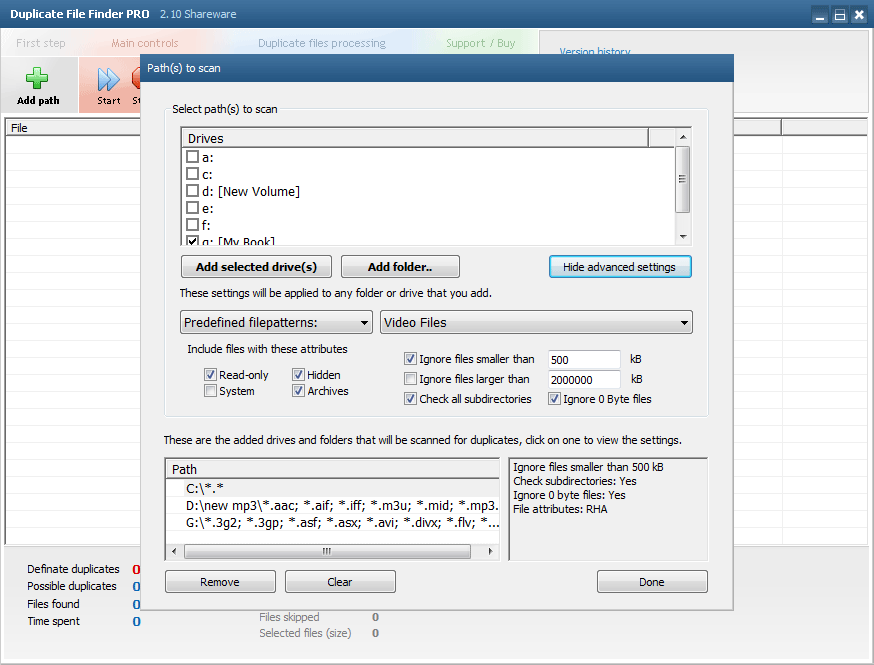Click the blue Start arrows icon

(x=108, y=79)
